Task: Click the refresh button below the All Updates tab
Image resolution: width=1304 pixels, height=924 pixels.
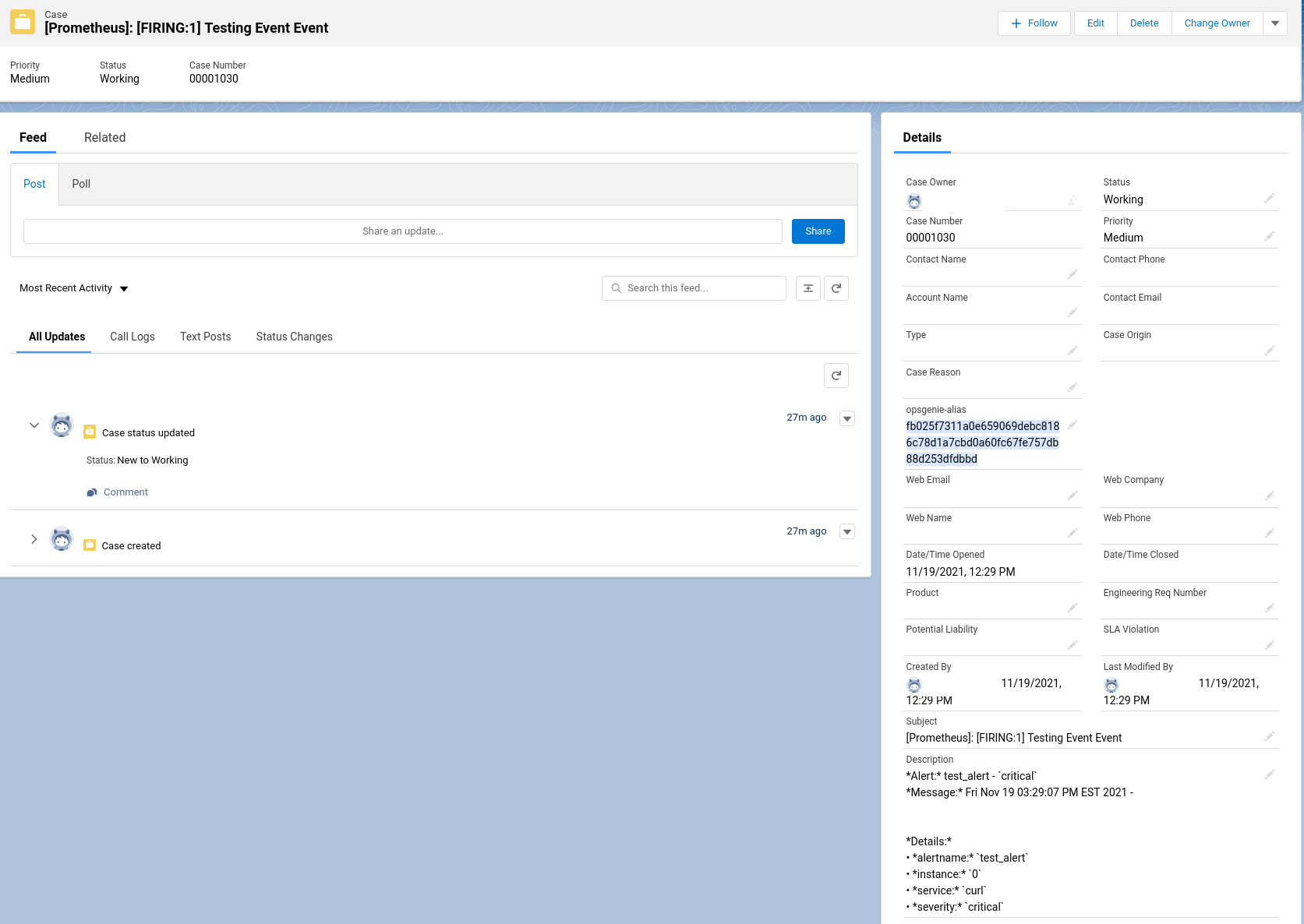Action: click(836, 376)
